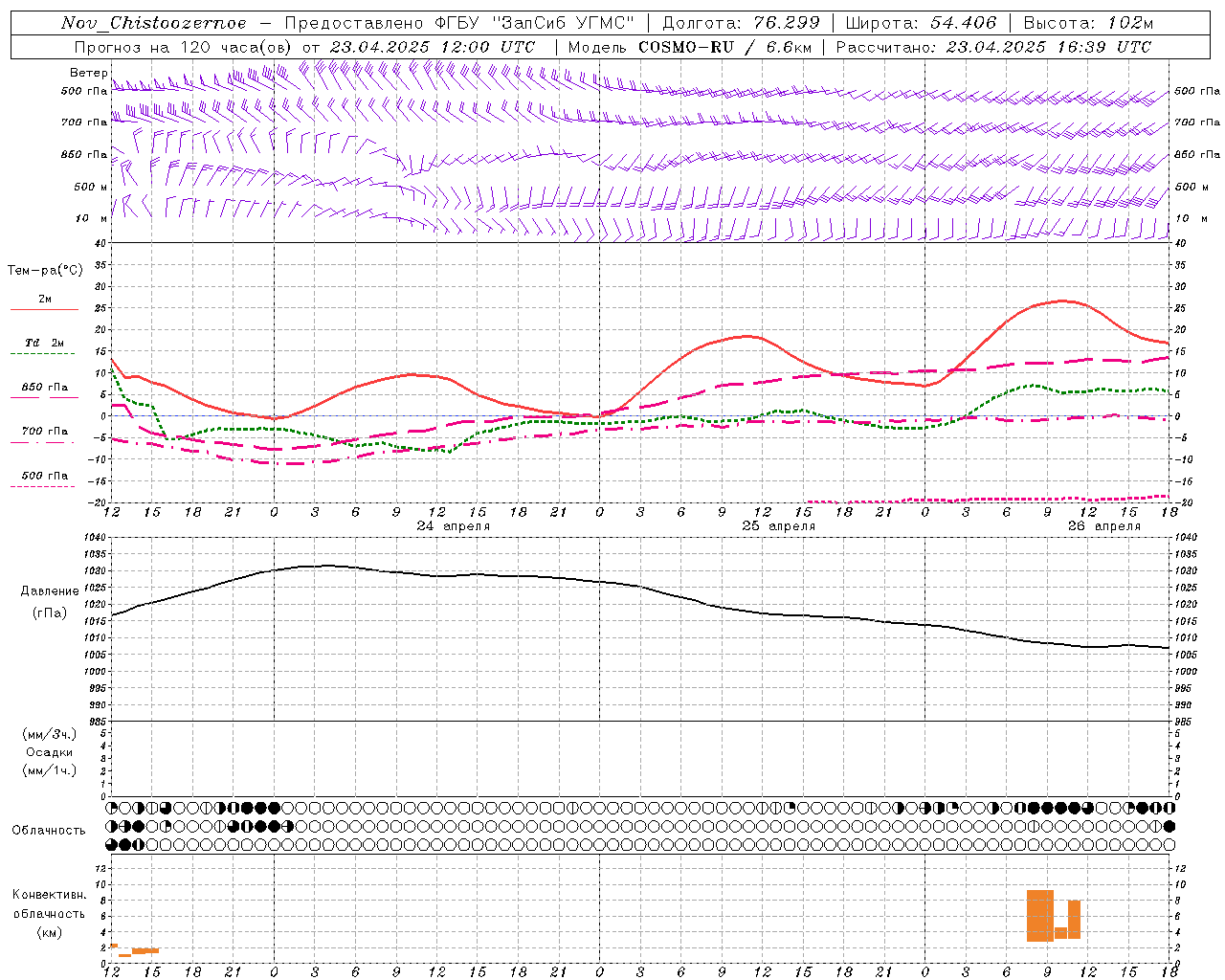The image size is (1225, 980).
Task: Click the (мм/3ч.) precipitation unit label
Action: 50,734
